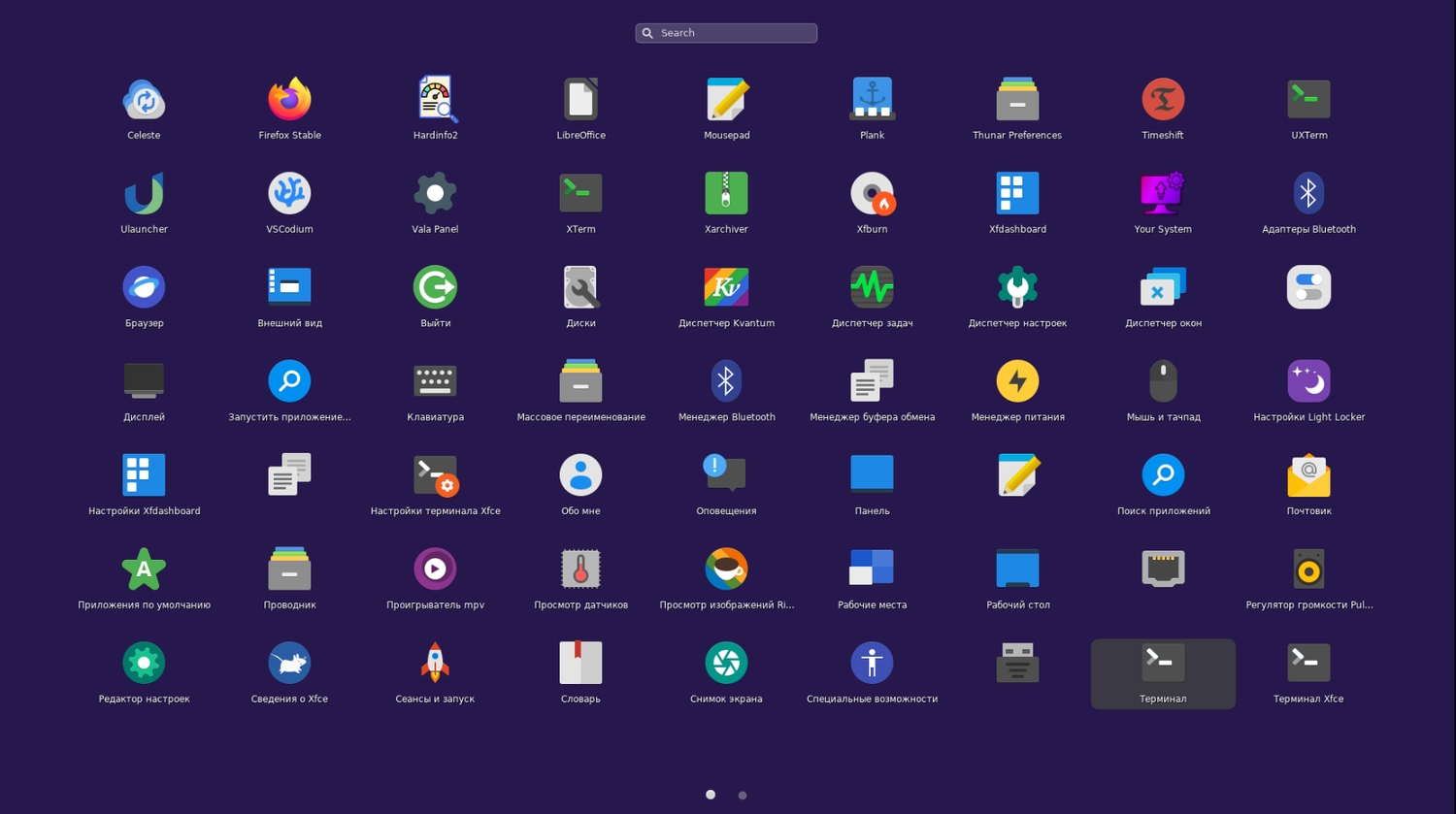Open Проигрыватель mpv

coord(435,570)
